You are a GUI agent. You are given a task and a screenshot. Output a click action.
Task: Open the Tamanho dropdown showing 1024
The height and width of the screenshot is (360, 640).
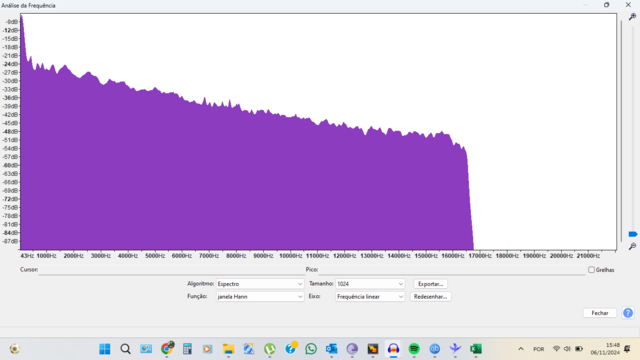pos(370,284)
